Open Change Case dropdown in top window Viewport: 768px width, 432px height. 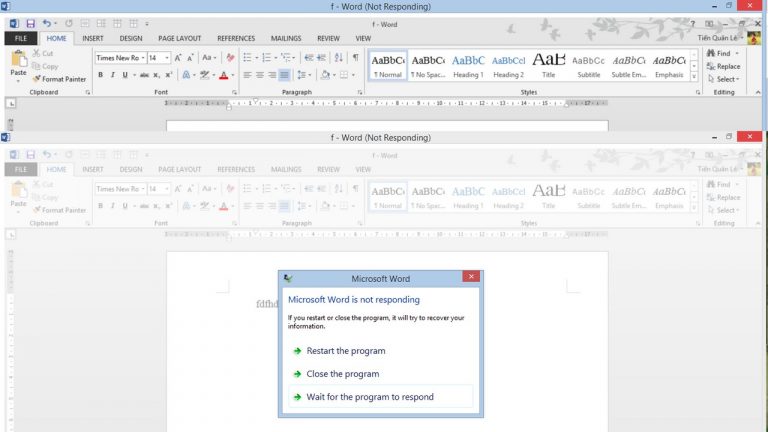(x=209, y=58)
